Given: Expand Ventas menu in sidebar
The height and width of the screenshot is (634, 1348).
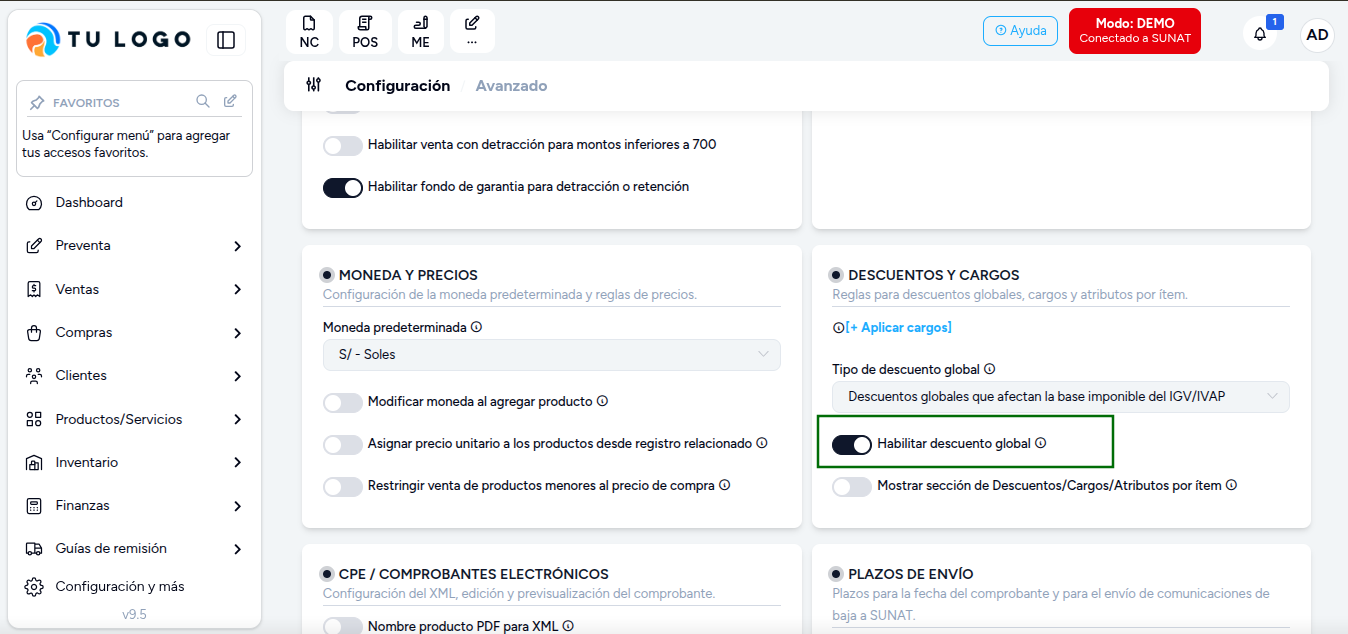Looking at the screenshot, I should tap(135, 289).
